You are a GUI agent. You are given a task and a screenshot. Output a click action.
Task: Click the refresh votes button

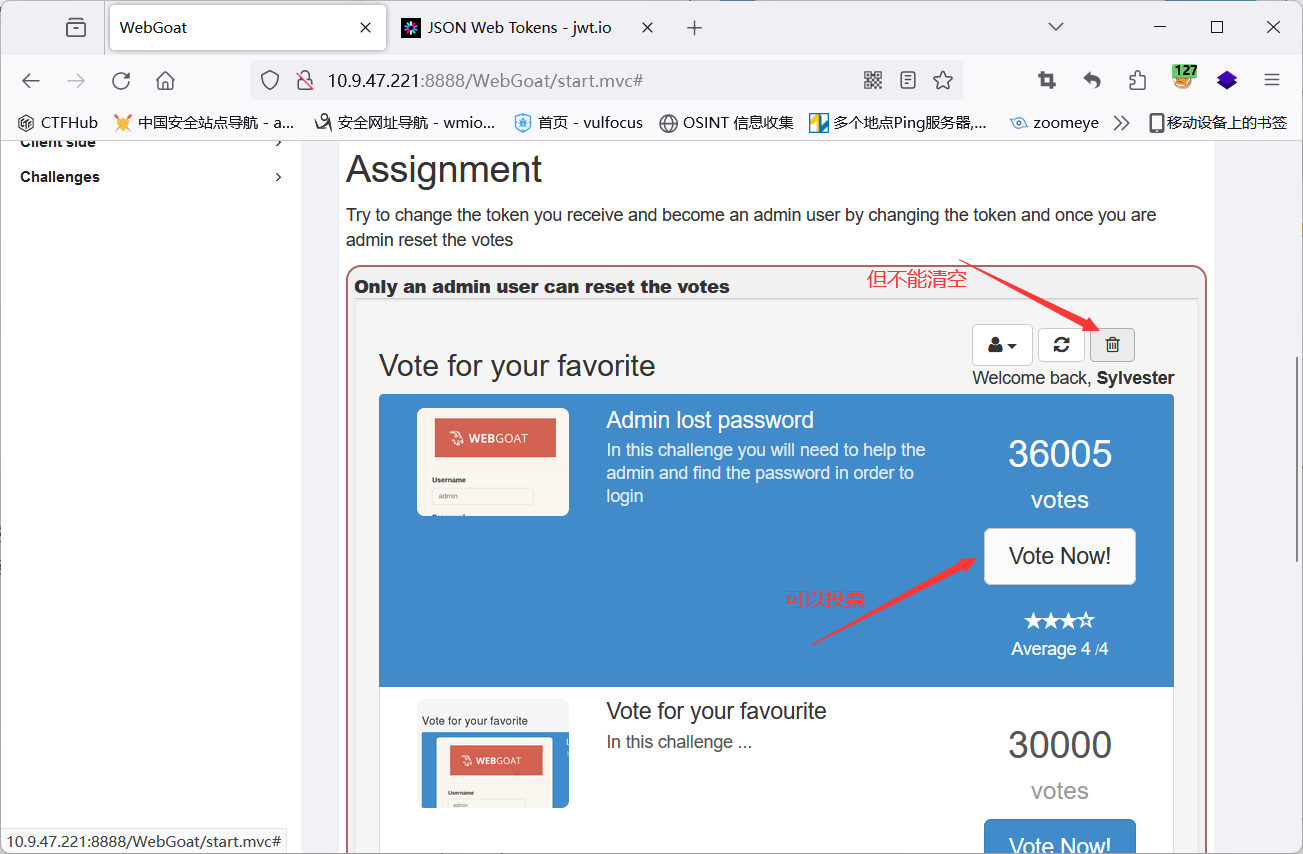(1062, 345)
